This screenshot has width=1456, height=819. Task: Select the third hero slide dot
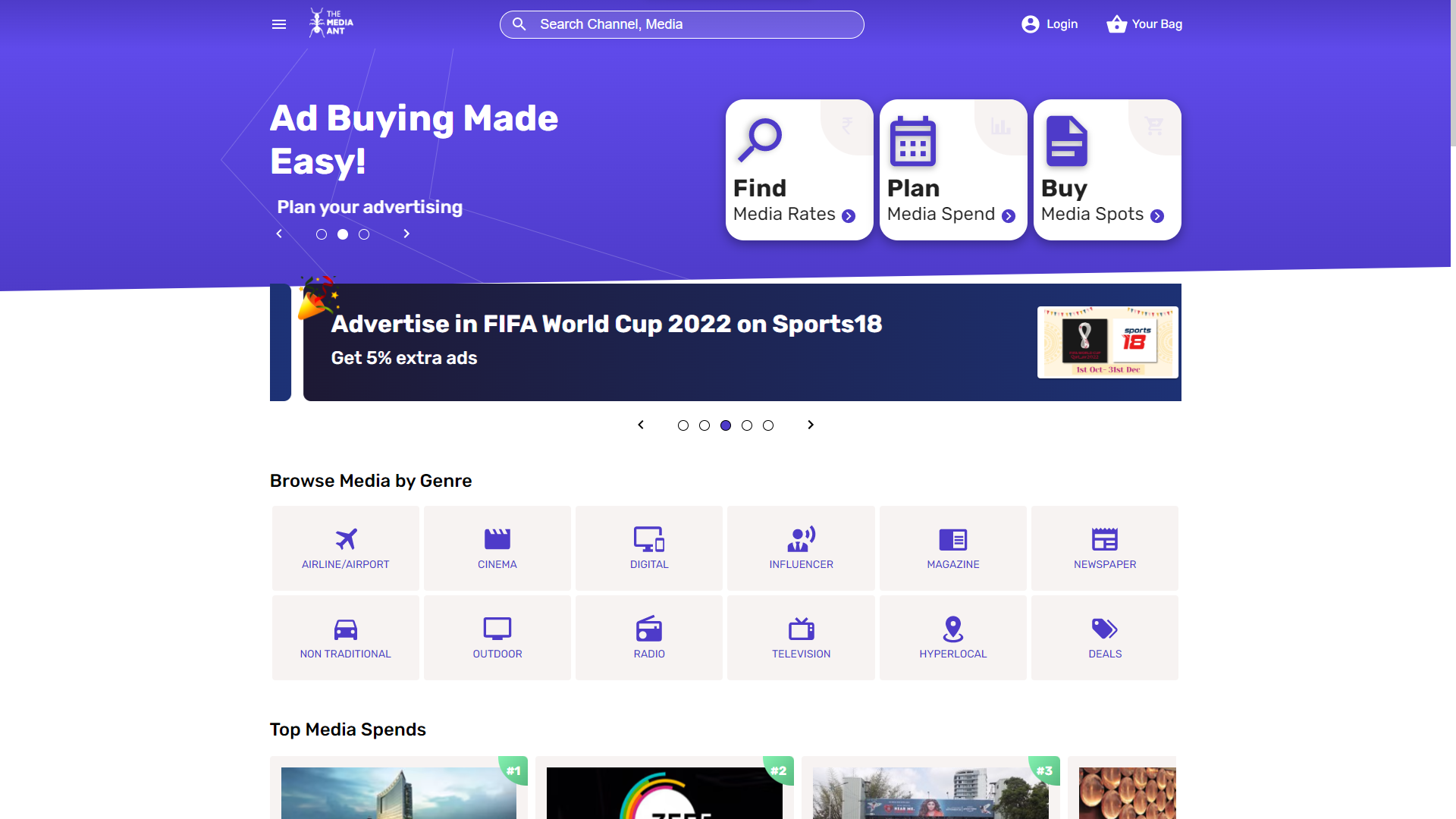tap(364, 234)
